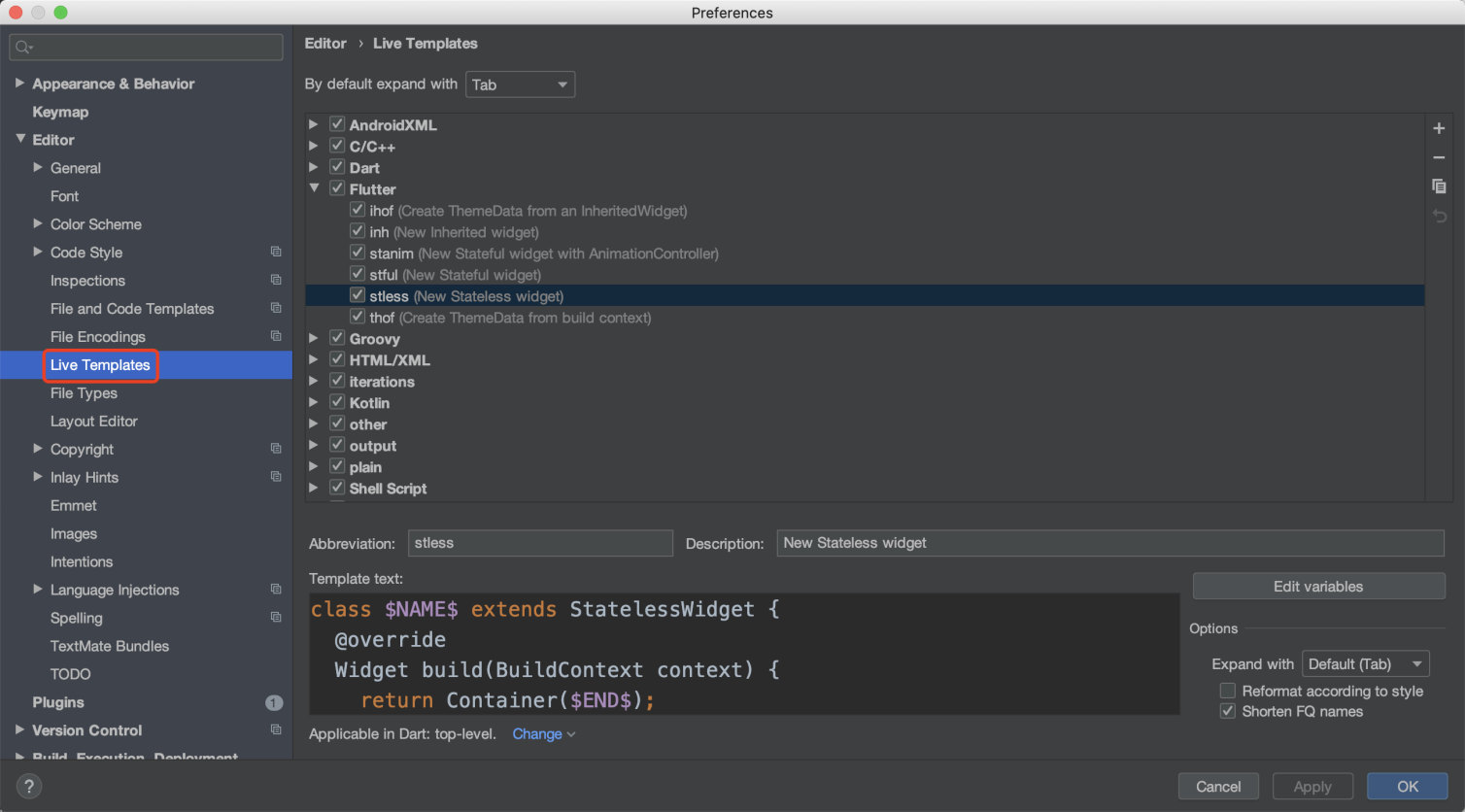The image size is (1465, 812).
Task: Open the default expand with Tab dropdown
Action: [x=520, y=85]
